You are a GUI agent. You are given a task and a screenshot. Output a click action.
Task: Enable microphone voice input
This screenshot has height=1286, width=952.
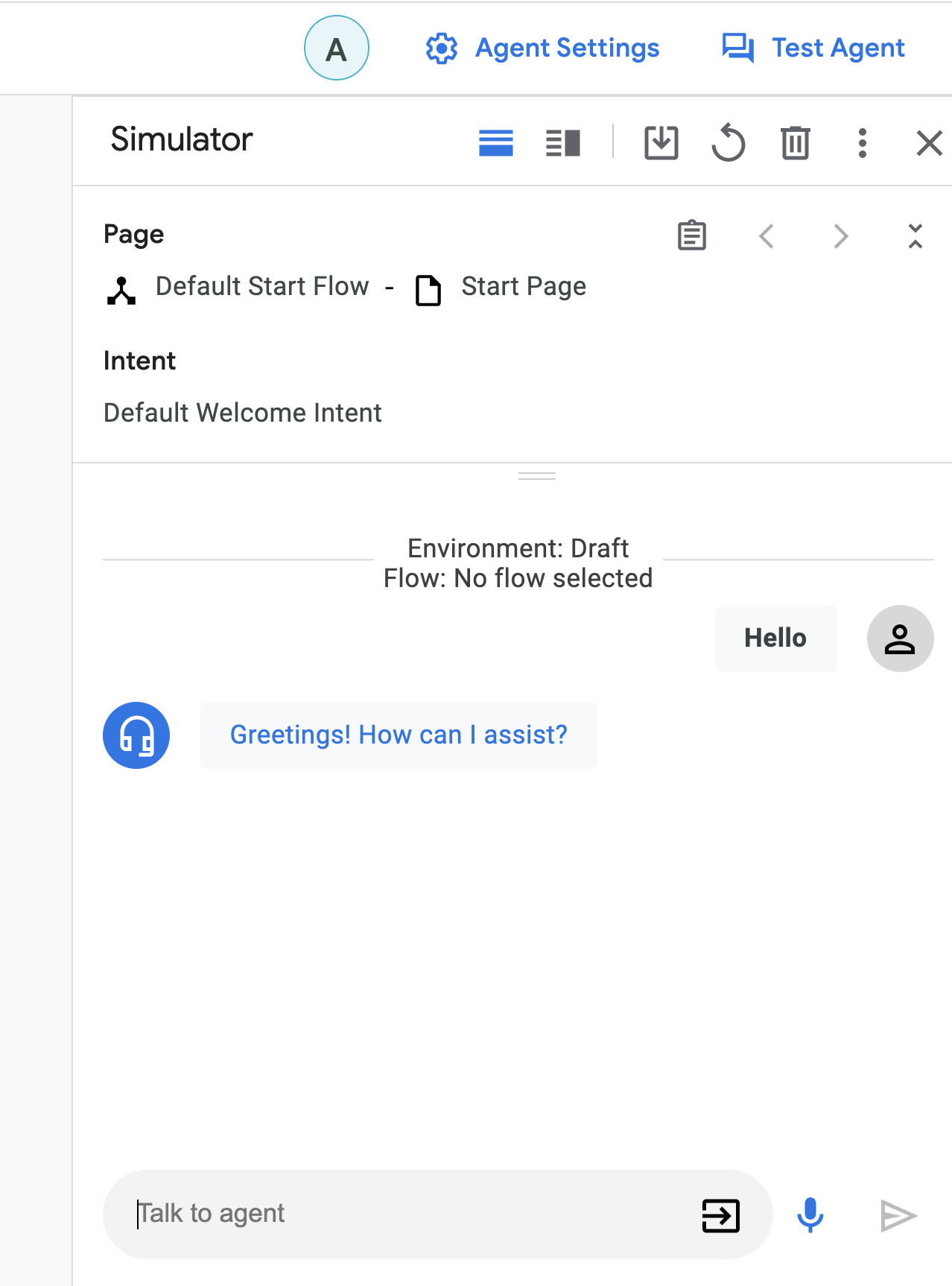(810, 1215)
